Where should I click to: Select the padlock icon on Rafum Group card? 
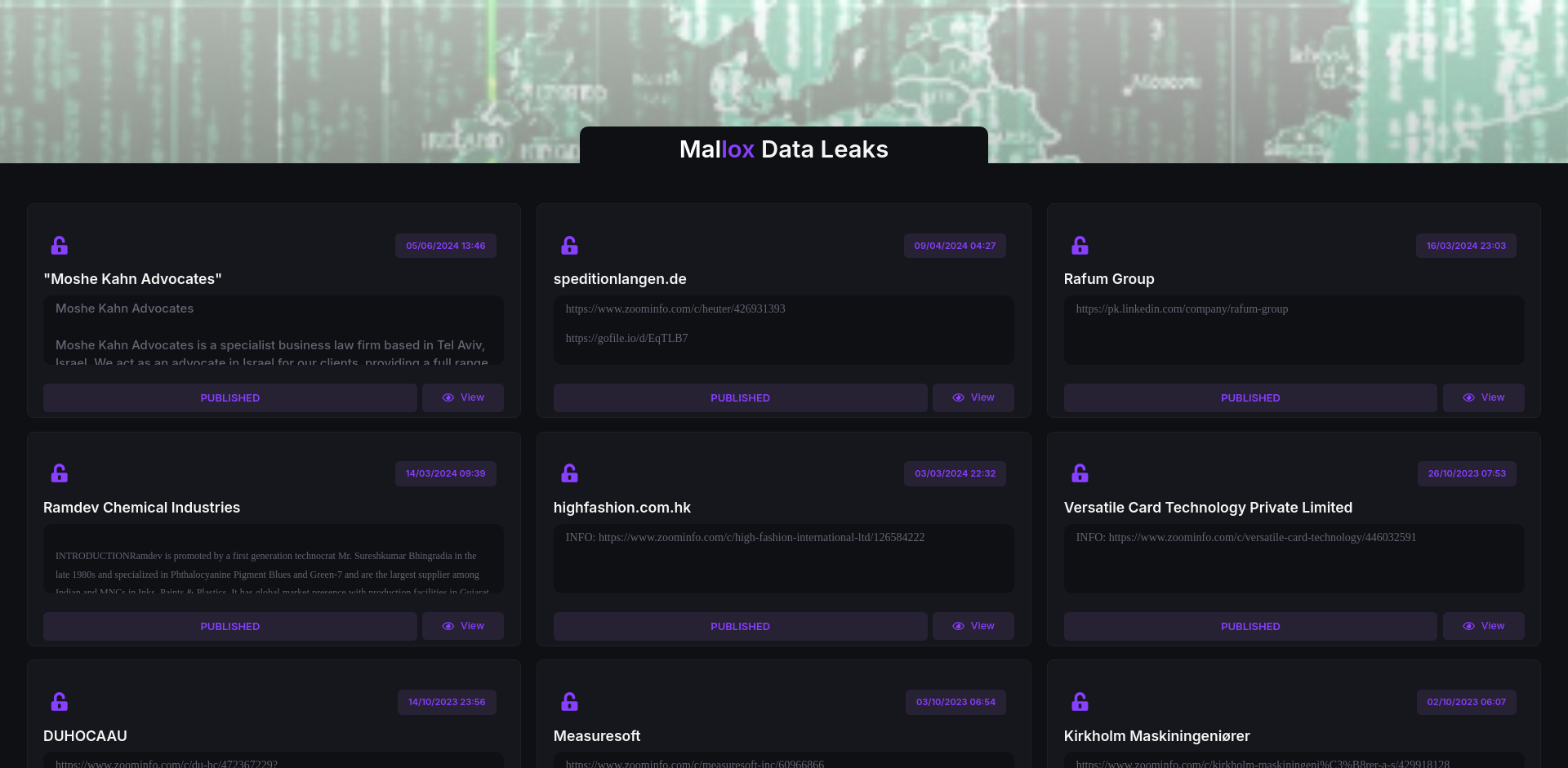[1080, 246]
